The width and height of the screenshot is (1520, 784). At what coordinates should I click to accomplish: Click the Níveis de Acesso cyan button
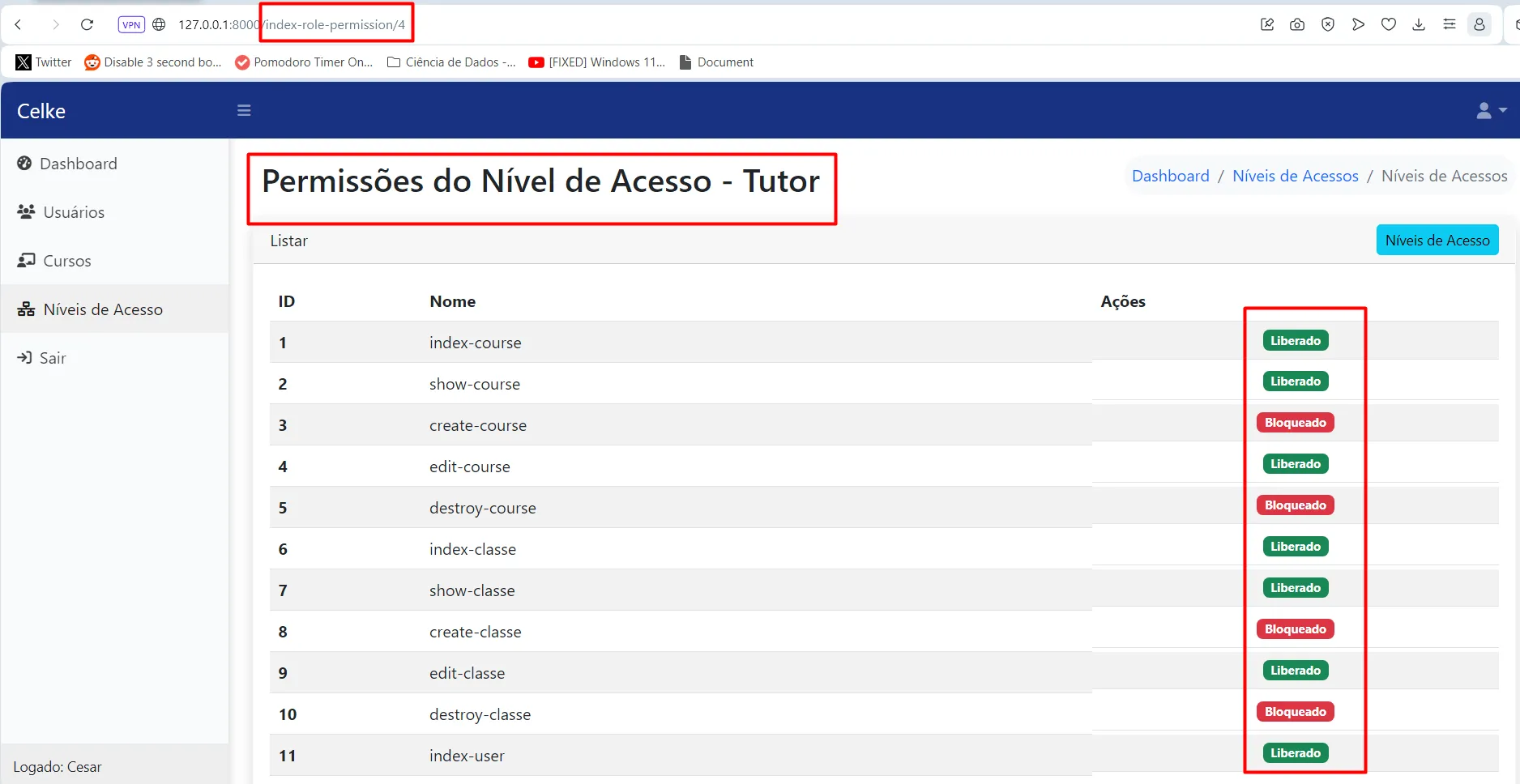[x=1437, y=241]
